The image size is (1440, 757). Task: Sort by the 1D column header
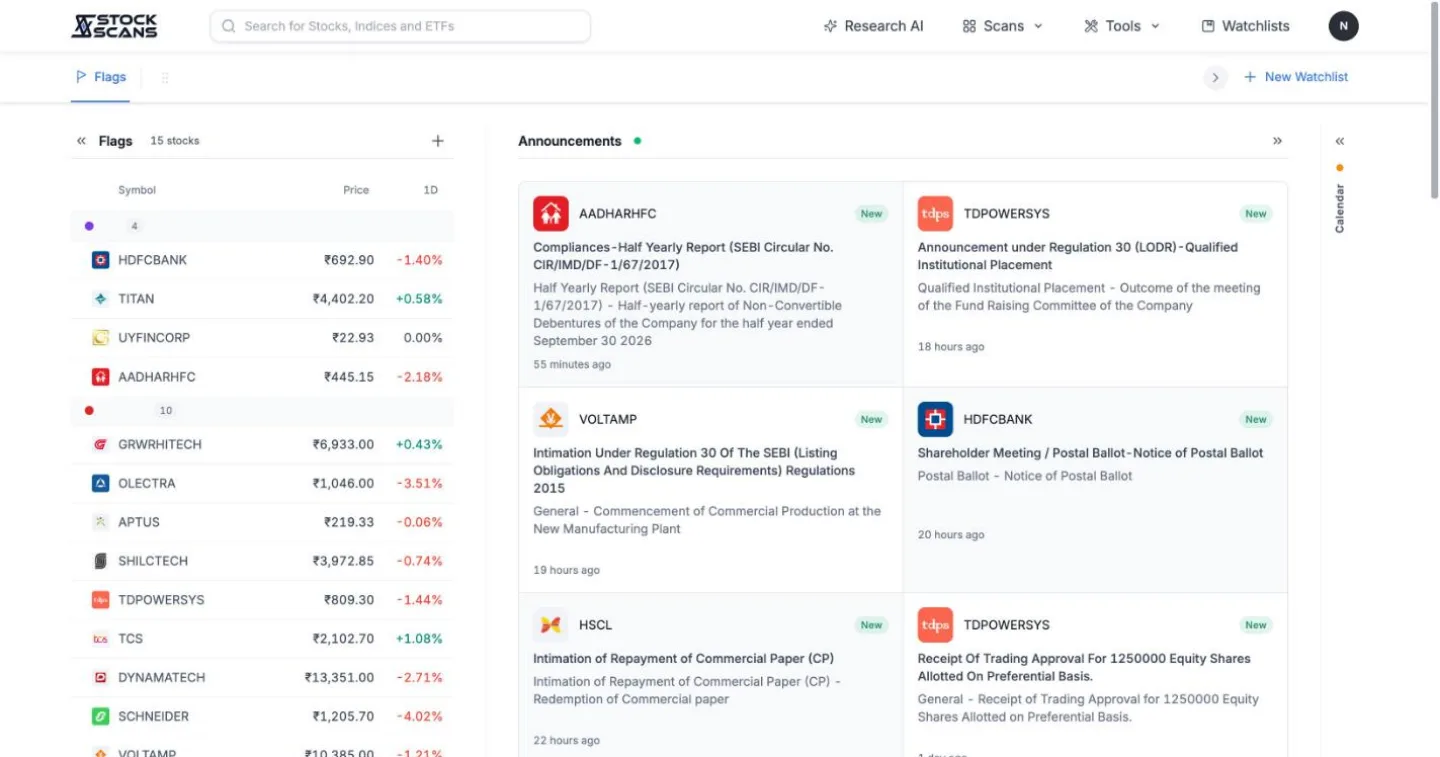(x=430, y=190)
